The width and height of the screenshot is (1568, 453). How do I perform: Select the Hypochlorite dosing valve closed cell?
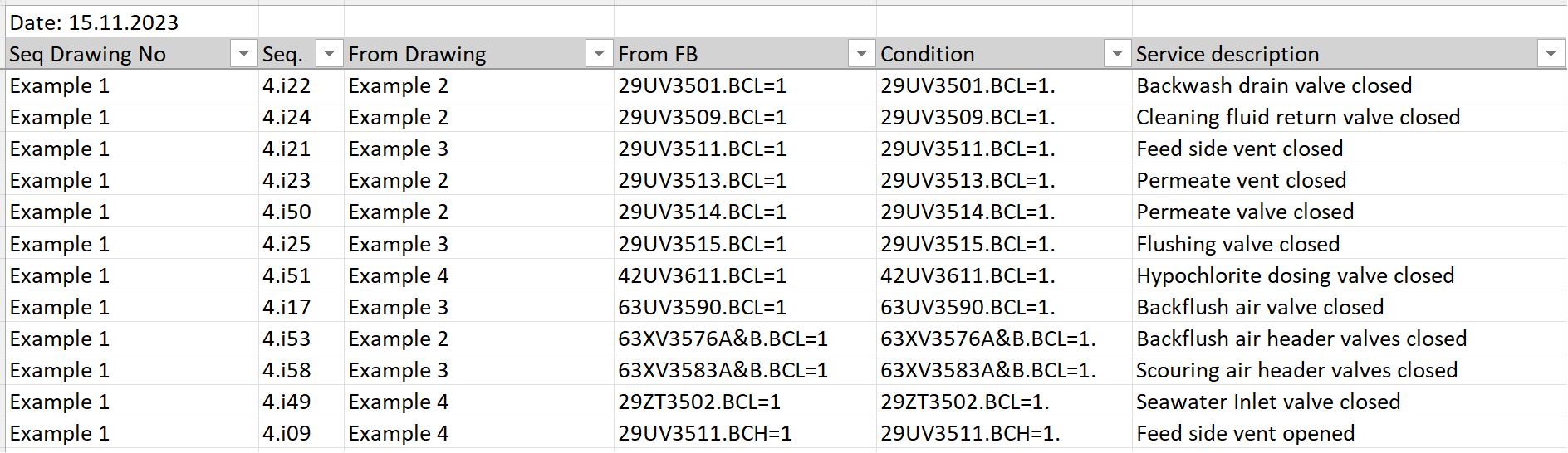[x=1349, y=275]
